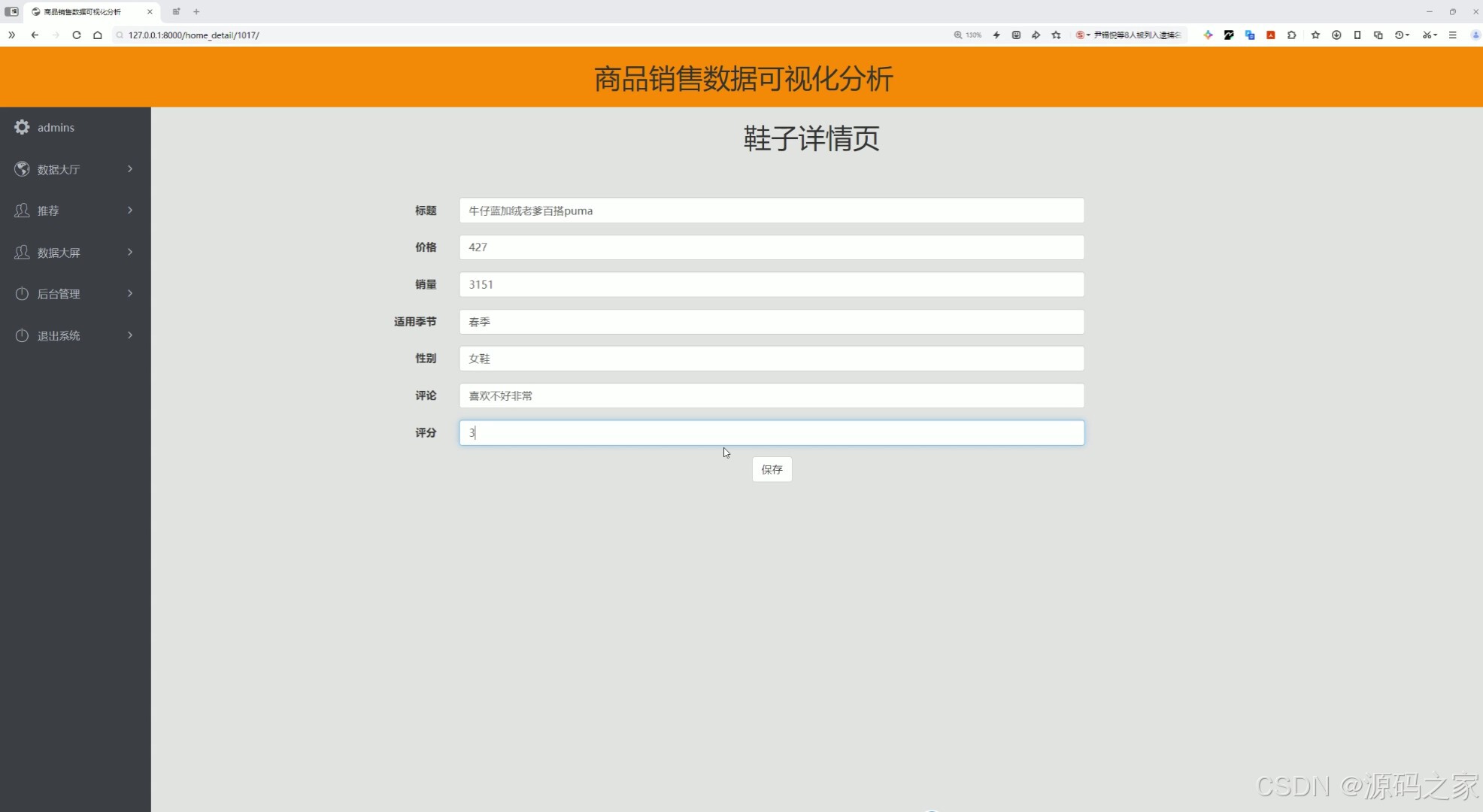
Task: Bookmark the page with the star icon
Action: 1315,35
